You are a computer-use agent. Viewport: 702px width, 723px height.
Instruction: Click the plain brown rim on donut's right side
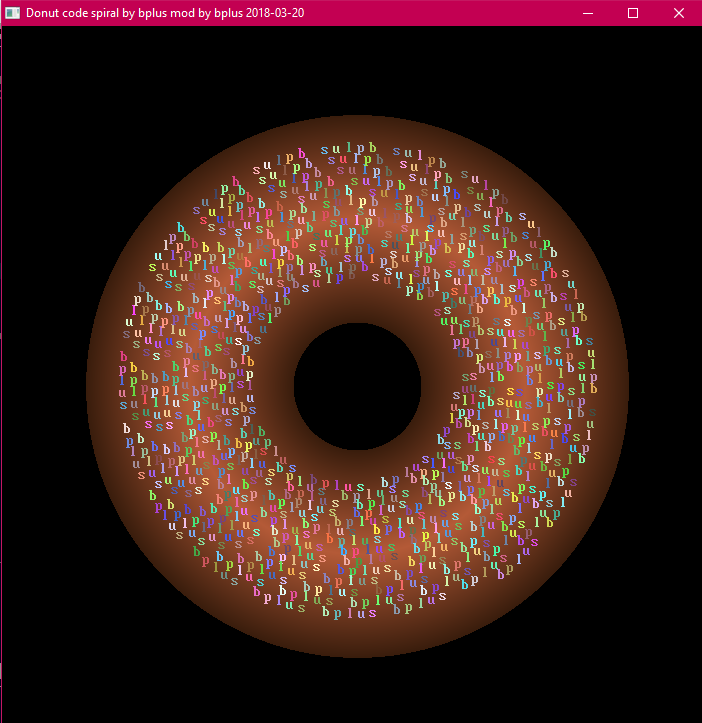(612, 386)
